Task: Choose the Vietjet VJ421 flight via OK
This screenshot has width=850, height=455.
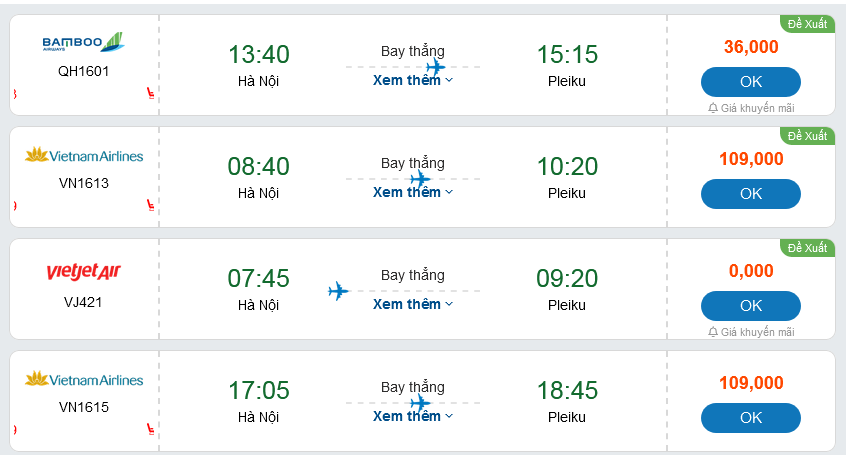Action: coord(750,306)
